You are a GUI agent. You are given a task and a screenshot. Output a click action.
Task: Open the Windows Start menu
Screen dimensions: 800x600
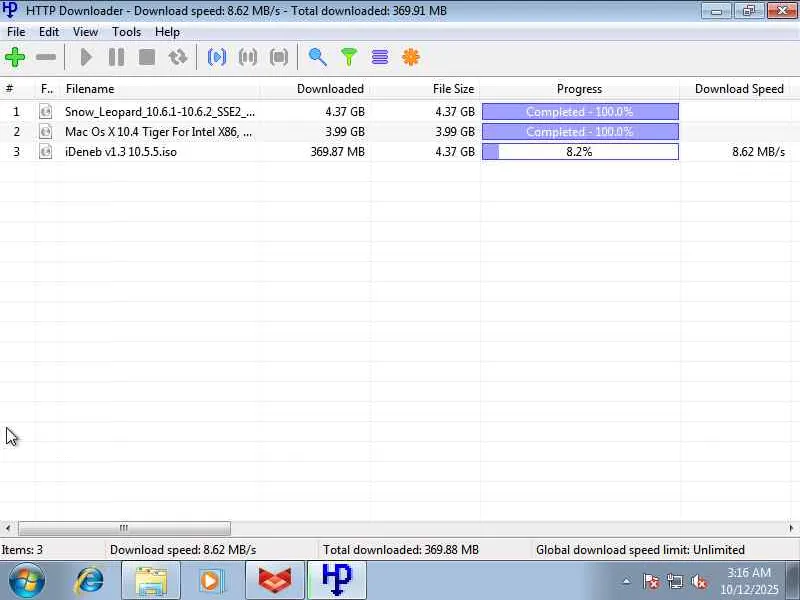click(27, 580)
